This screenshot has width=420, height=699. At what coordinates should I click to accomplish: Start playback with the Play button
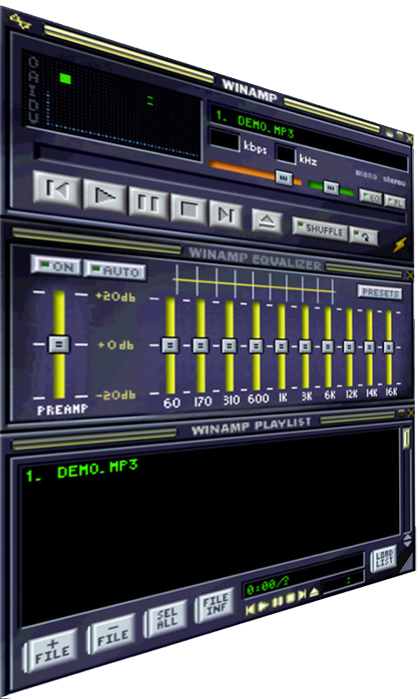pos(105,197)
